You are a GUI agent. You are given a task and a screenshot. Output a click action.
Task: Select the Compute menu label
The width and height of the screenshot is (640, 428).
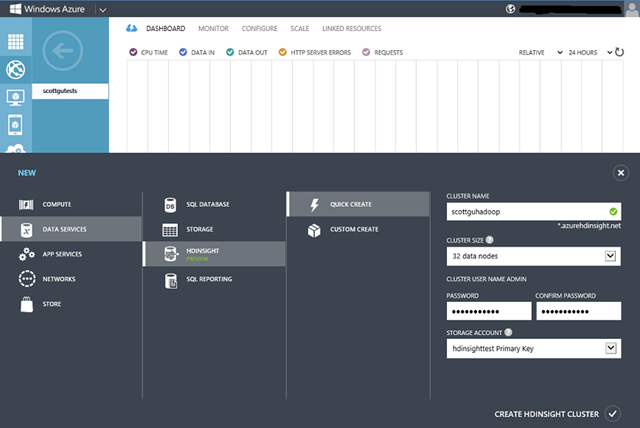click(57, 204)
